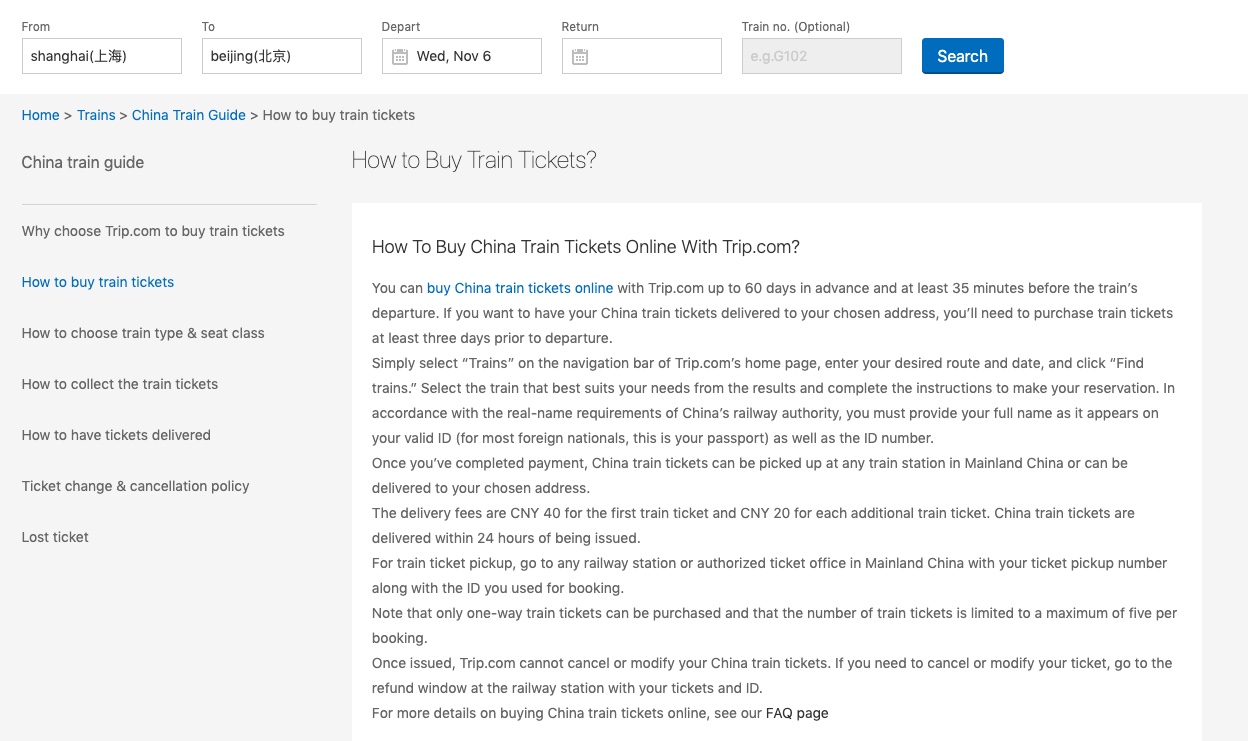Viewport: 1248px width, 741px height.
Task: Edit the From station field
Action: coord(102,56)
